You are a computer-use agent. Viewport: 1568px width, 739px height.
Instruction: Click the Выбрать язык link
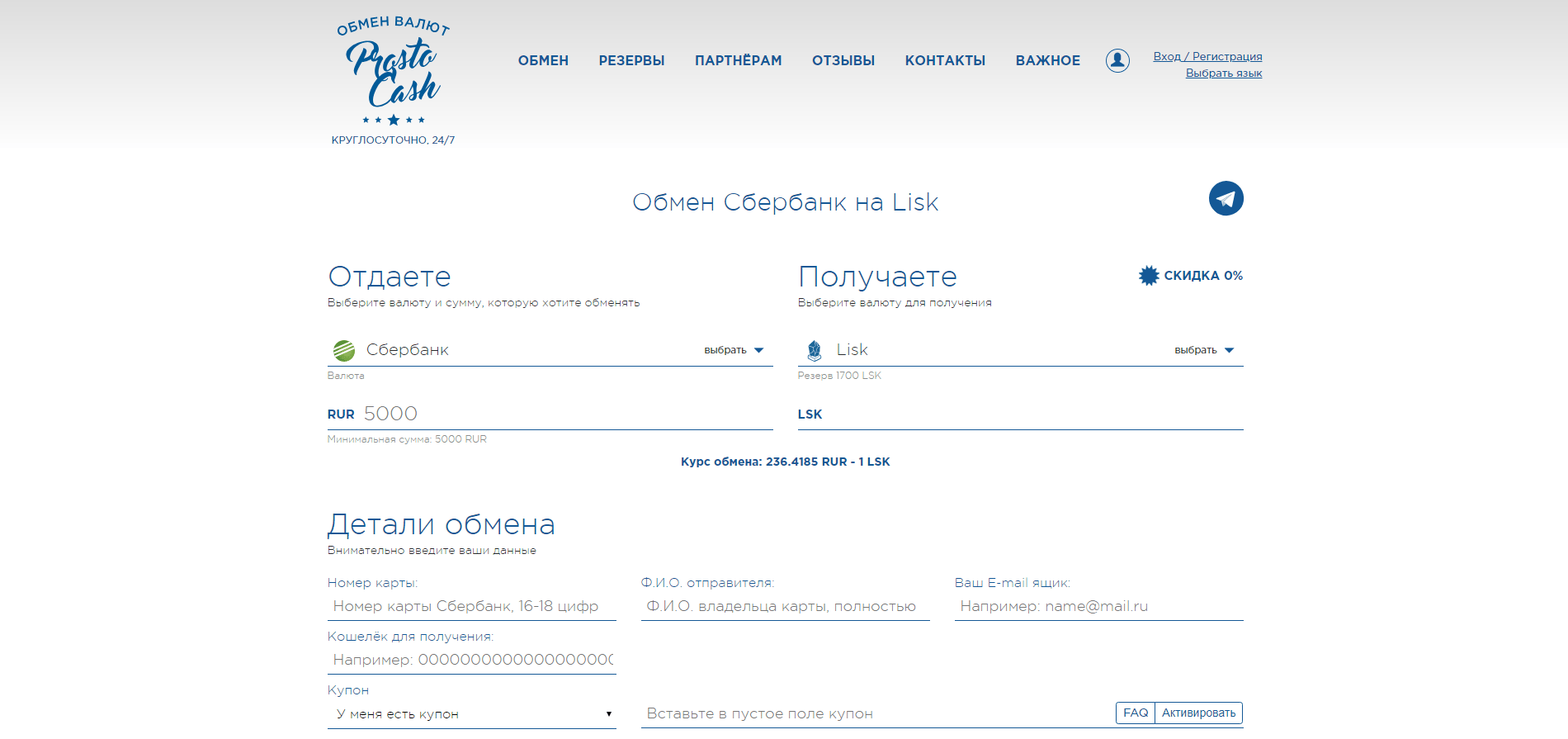[x=1224, y=73]
